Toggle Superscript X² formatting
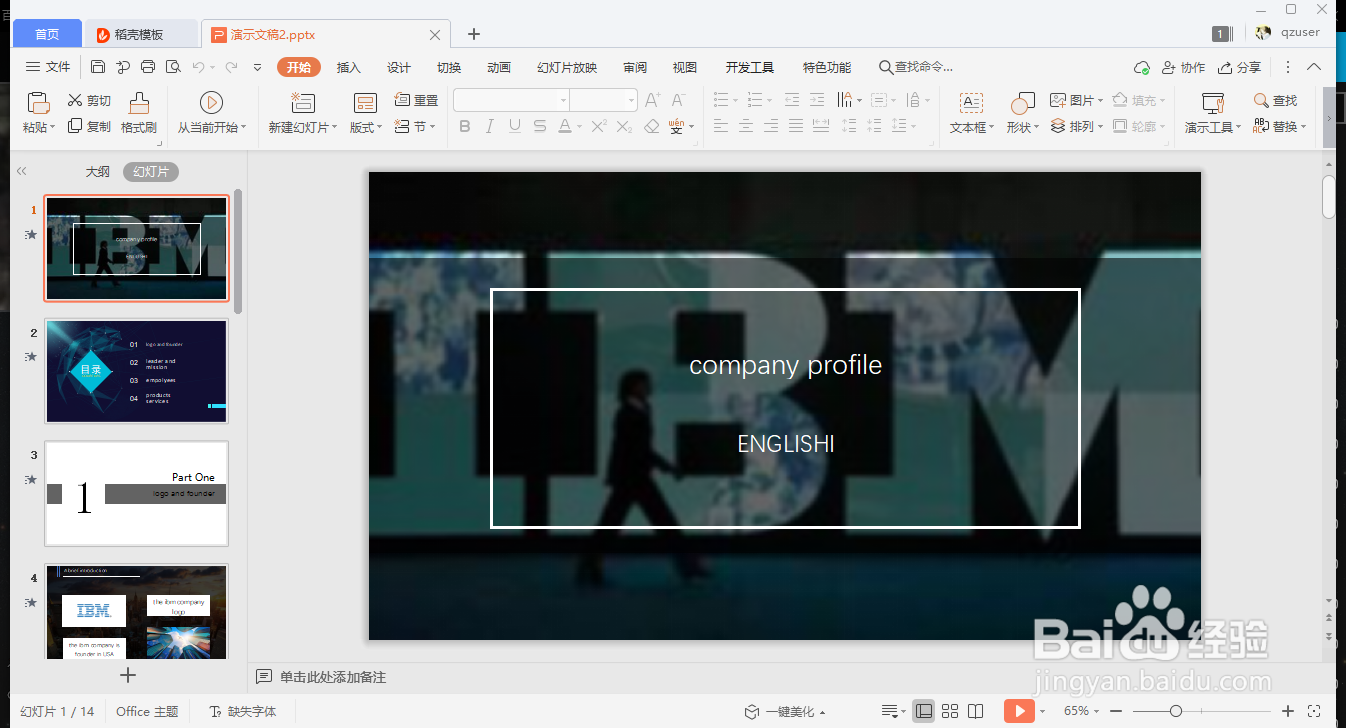The width and height of the screenshot is (1346, 728). point(599,126)
